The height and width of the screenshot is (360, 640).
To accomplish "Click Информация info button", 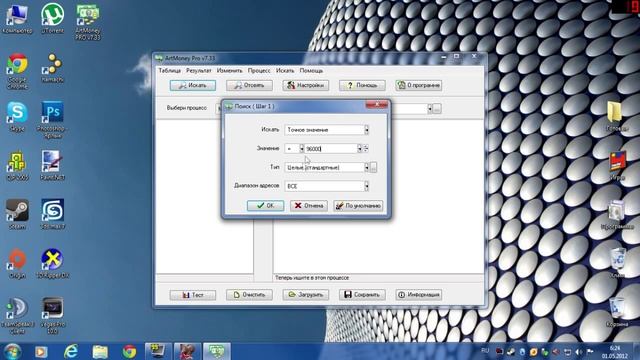I will pos(418,295).
